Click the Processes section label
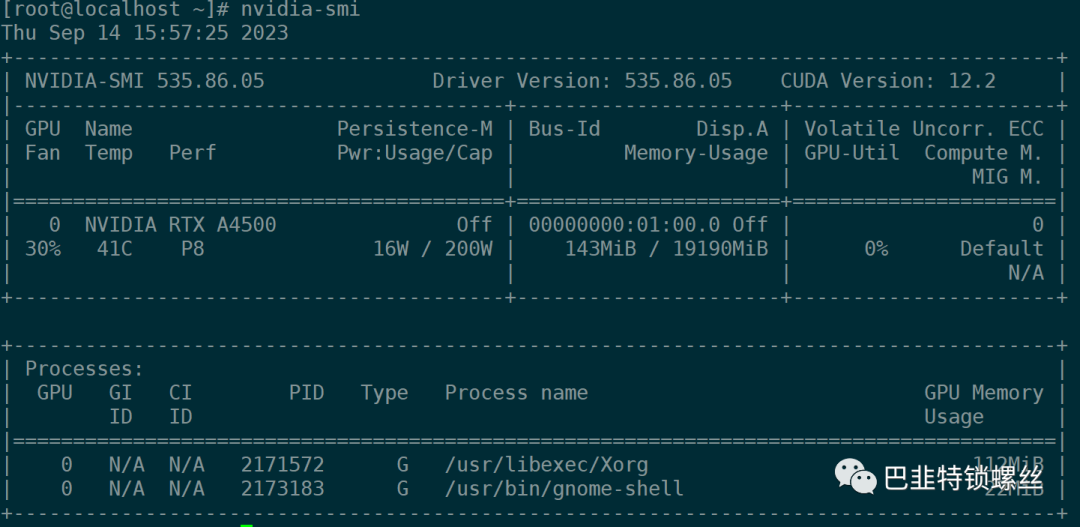 point(84,369)
